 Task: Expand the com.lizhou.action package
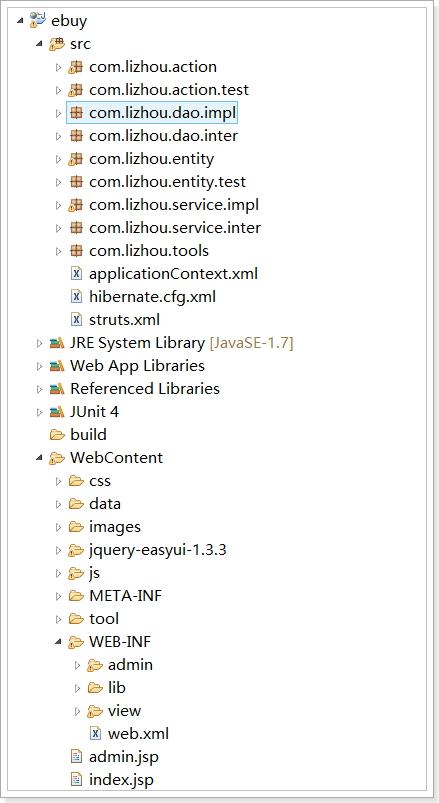[58, 67]
